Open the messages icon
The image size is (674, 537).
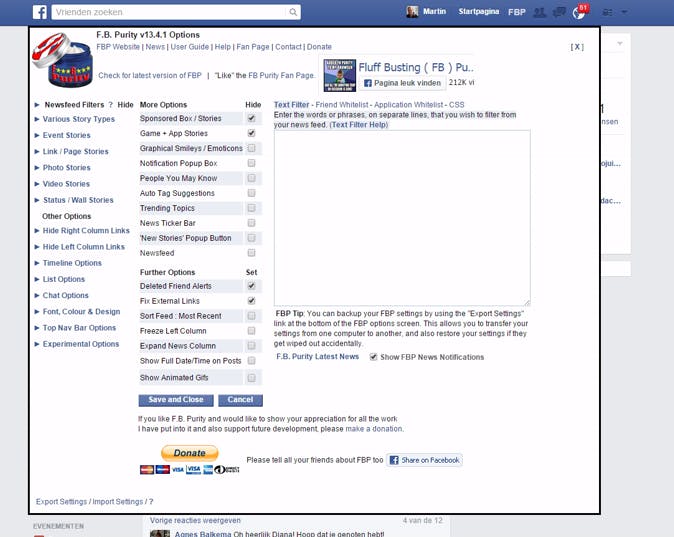point(559,12)
